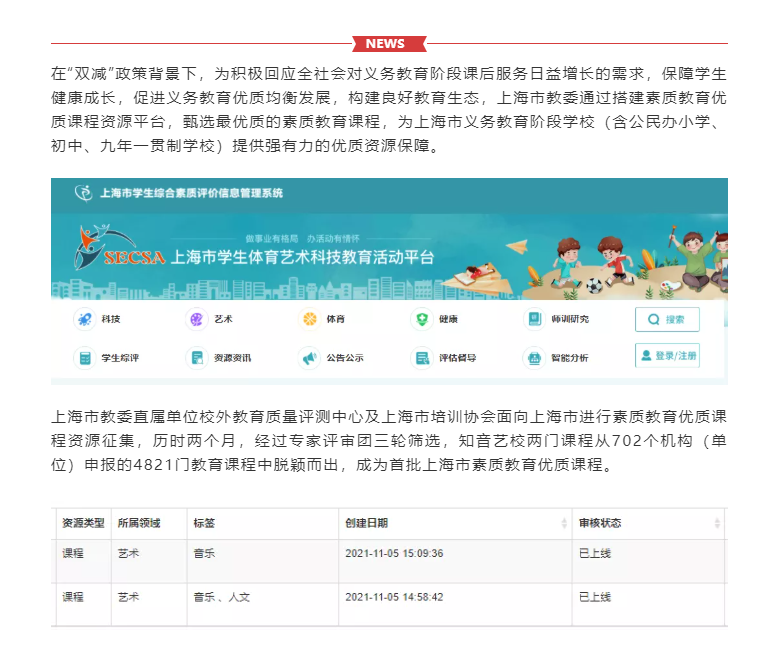Click the red NEWS badge
The image size is (782, 645).
pos(389,43)
